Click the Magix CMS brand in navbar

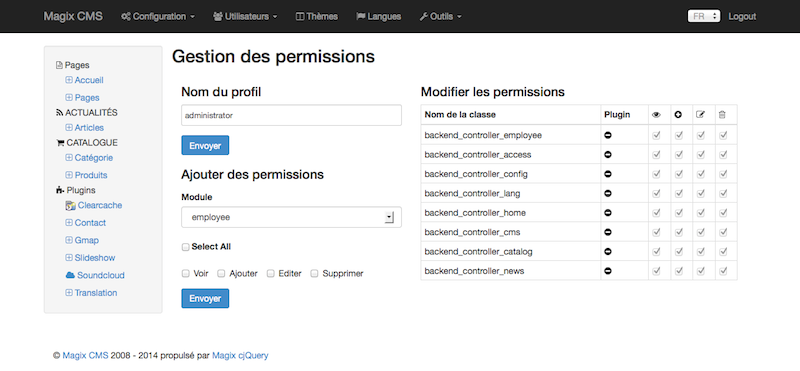[x=73, y=16]
